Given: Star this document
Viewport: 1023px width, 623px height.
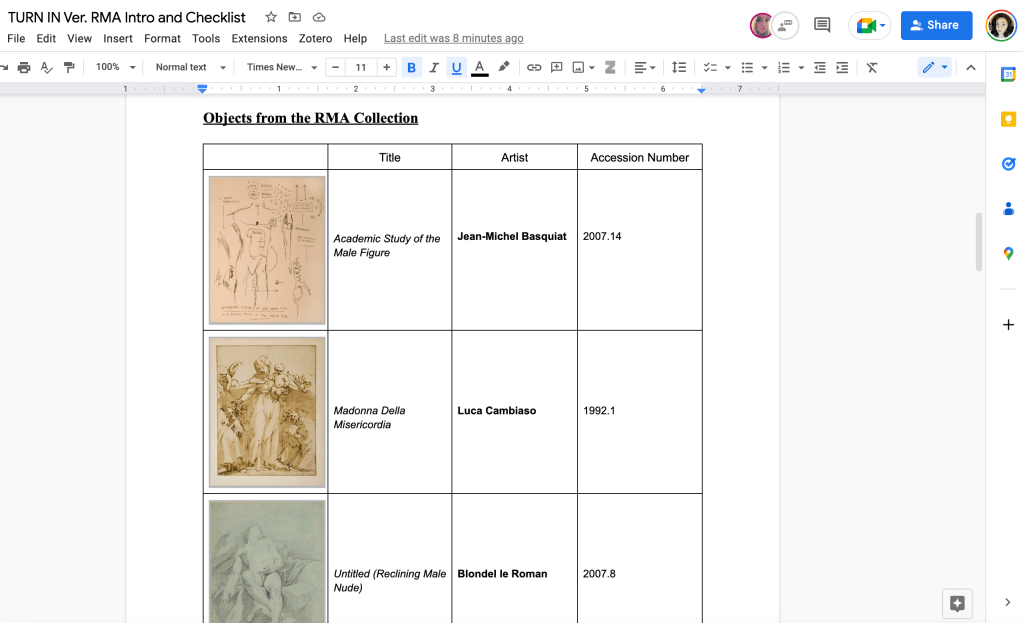Looking at the screenshot, I should tap(271, 17).
